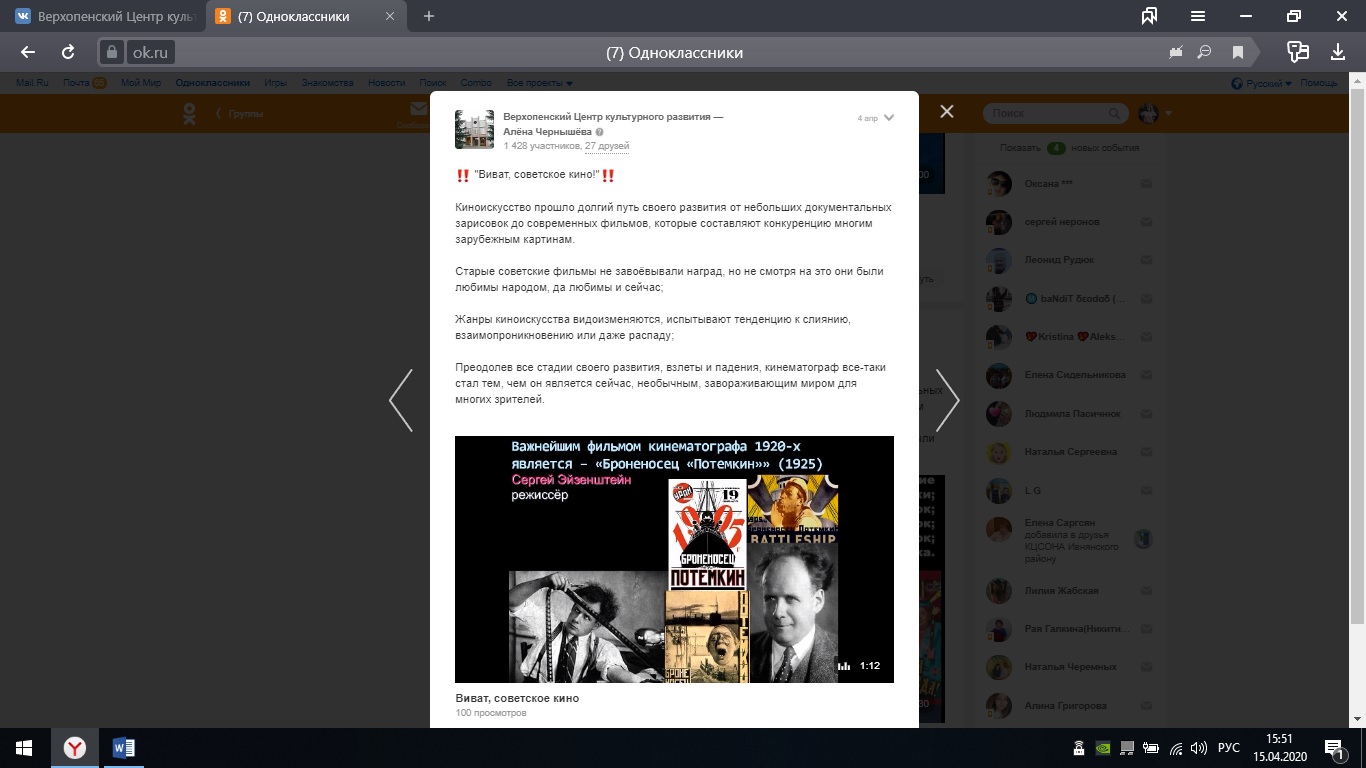Open friend Алина Григорова

1065,705
